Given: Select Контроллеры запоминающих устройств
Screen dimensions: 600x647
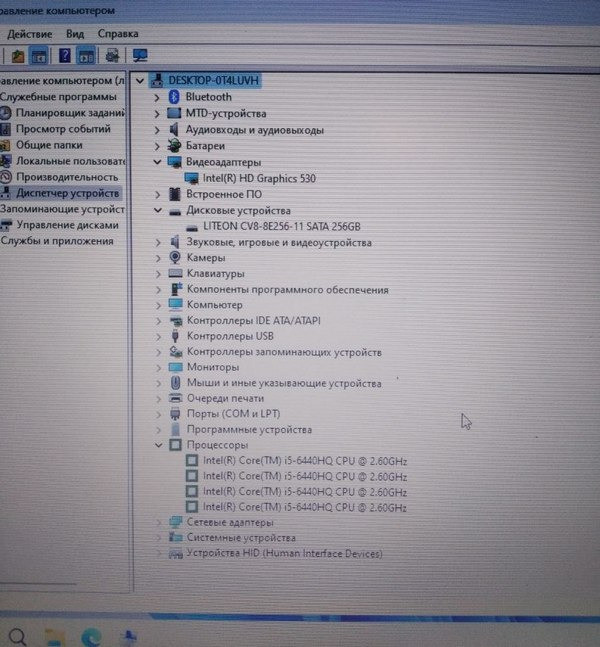Looking at the screenshot, I should [x=284, y=352].
